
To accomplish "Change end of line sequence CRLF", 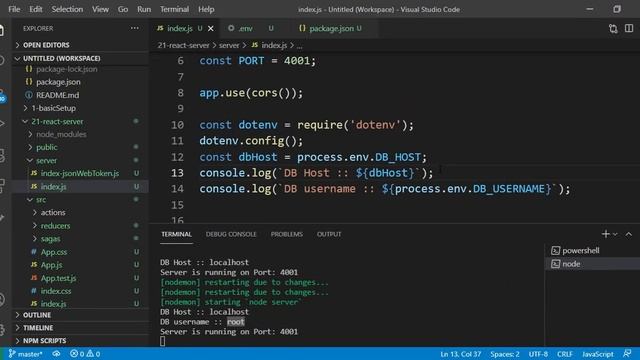I will pyautogui.click(x=565, y=354).
